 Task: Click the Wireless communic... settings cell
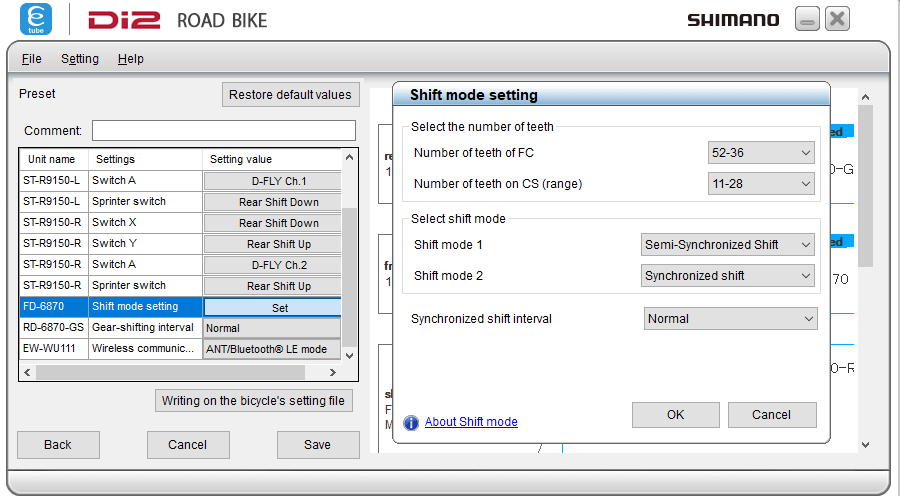(145, 348)
